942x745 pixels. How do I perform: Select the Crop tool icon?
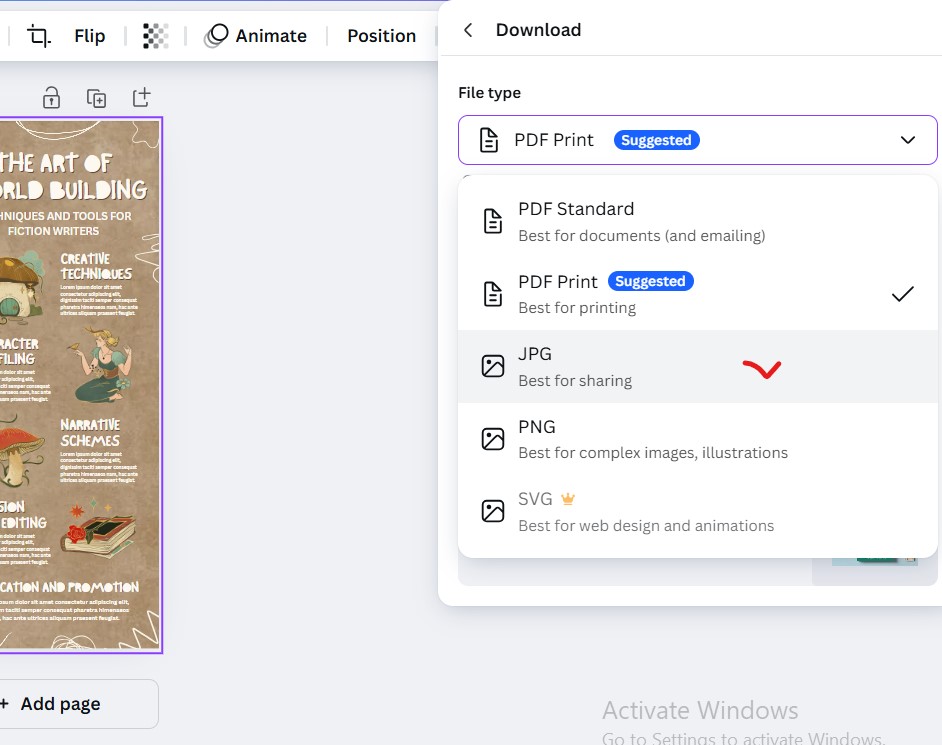tap(39, 36)
